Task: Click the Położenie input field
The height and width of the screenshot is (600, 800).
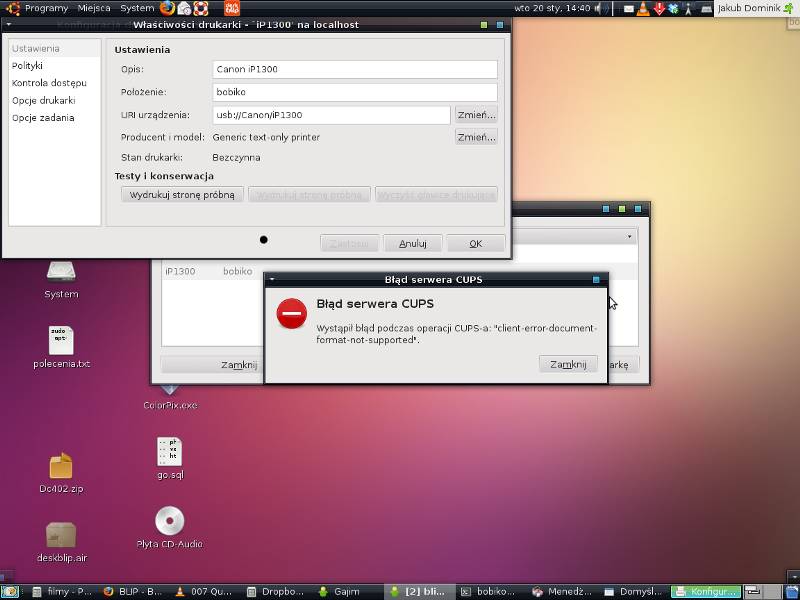Action: tap(354, 92)
